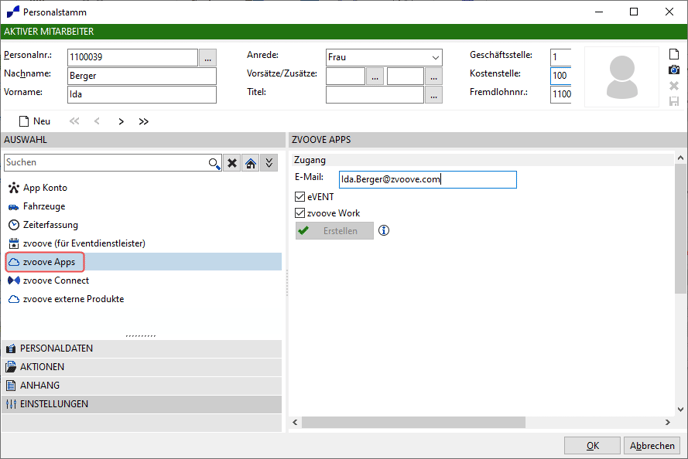The image size is (688, 459).
Task: Click the save photo disk icon
Action: [x=674, y=101]
